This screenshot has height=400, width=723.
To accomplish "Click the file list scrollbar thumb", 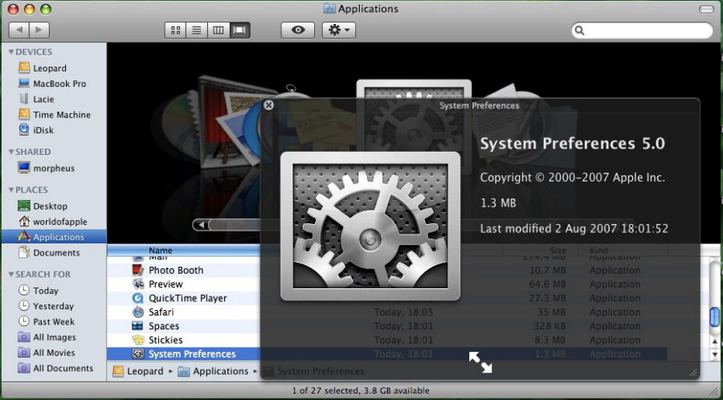I will 715,317.
